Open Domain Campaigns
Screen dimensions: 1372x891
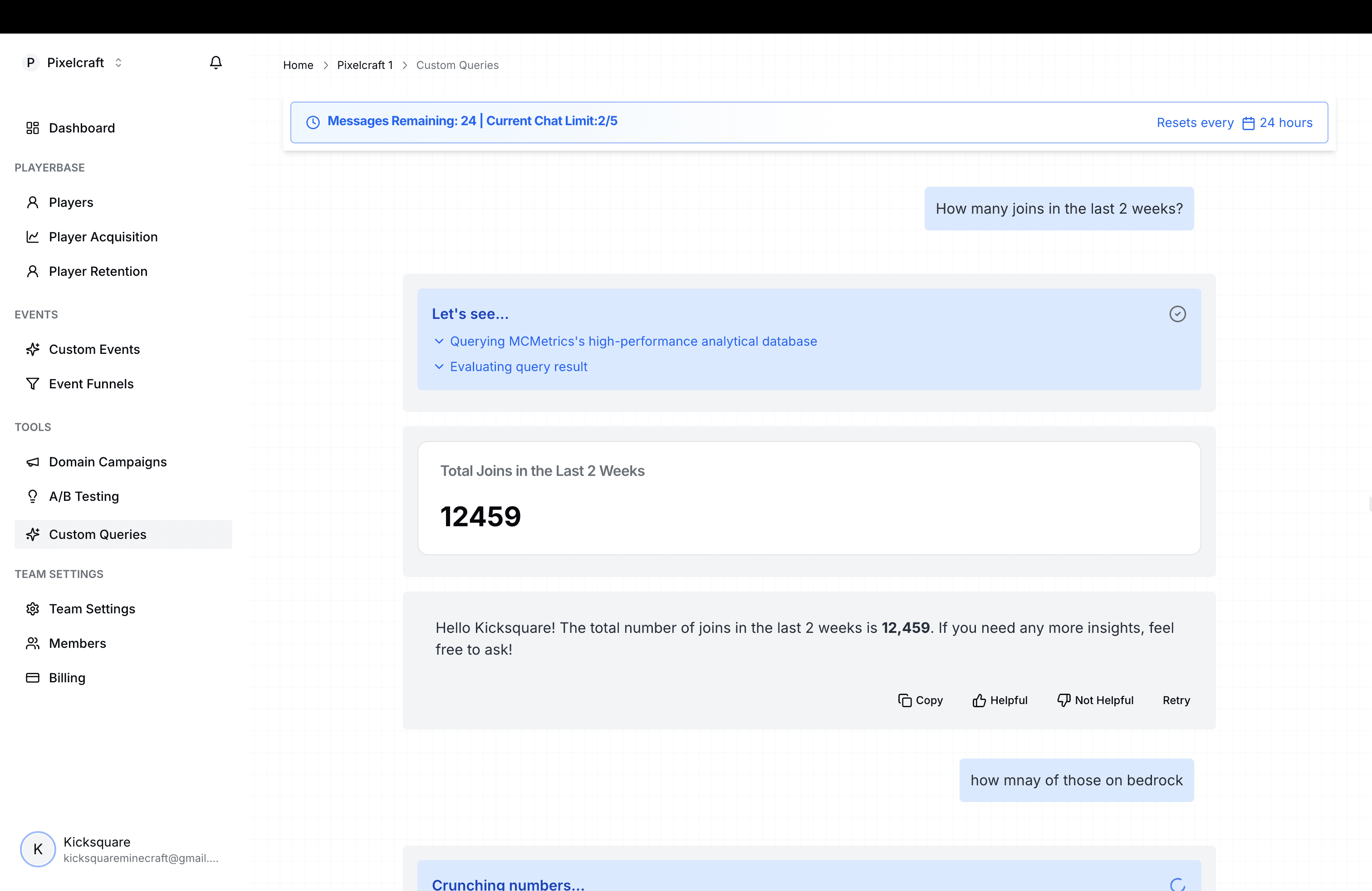(107, 461)
